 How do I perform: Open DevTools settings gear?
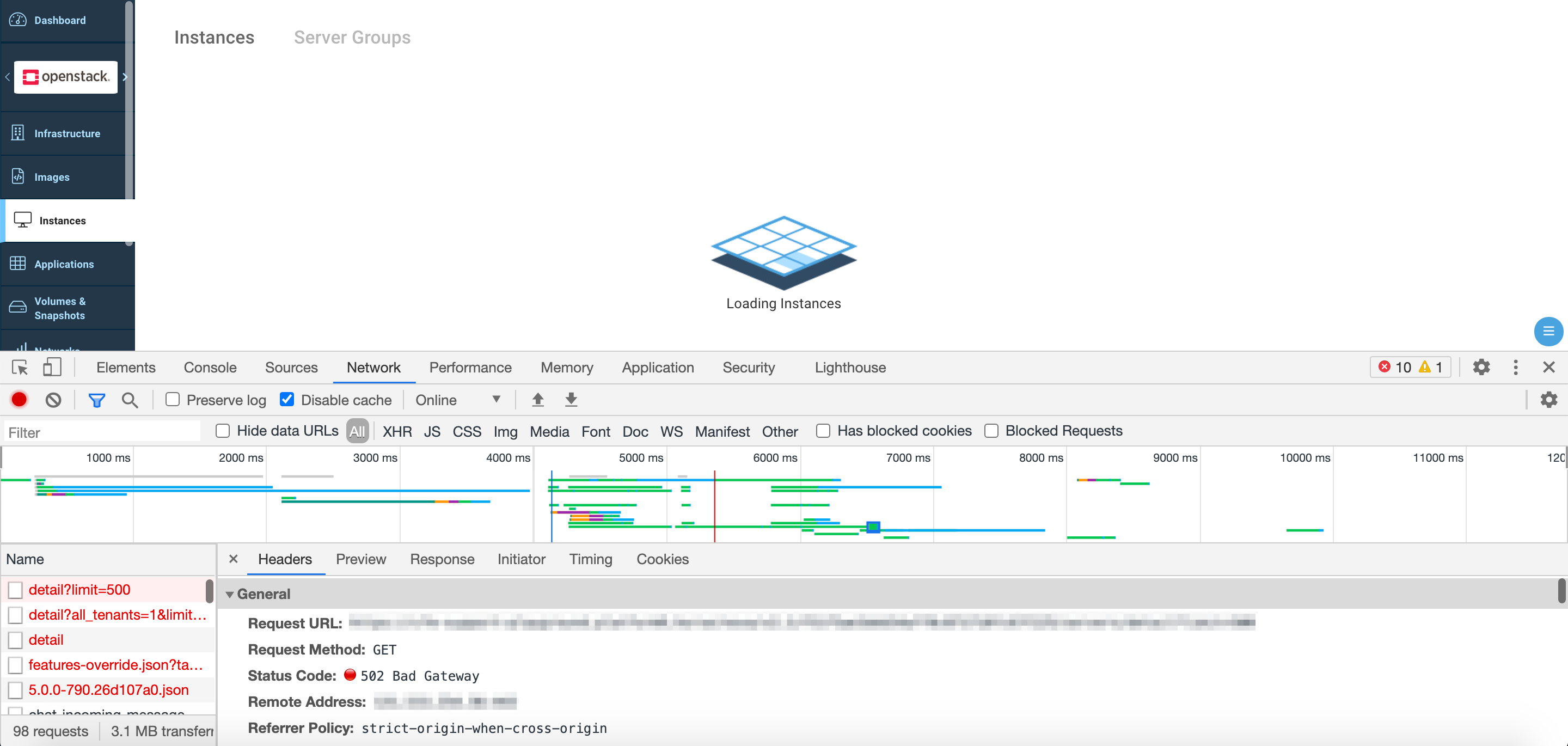tap(1480, 367)
